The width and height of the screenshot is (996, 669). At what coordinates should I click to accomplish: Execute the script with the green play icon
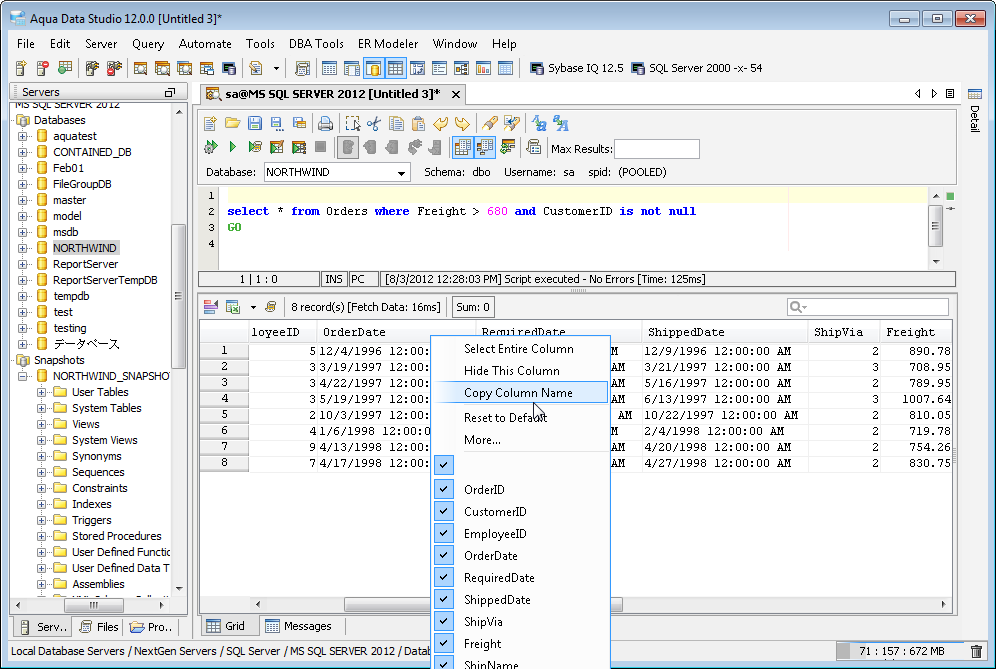[x=232, y=147]
